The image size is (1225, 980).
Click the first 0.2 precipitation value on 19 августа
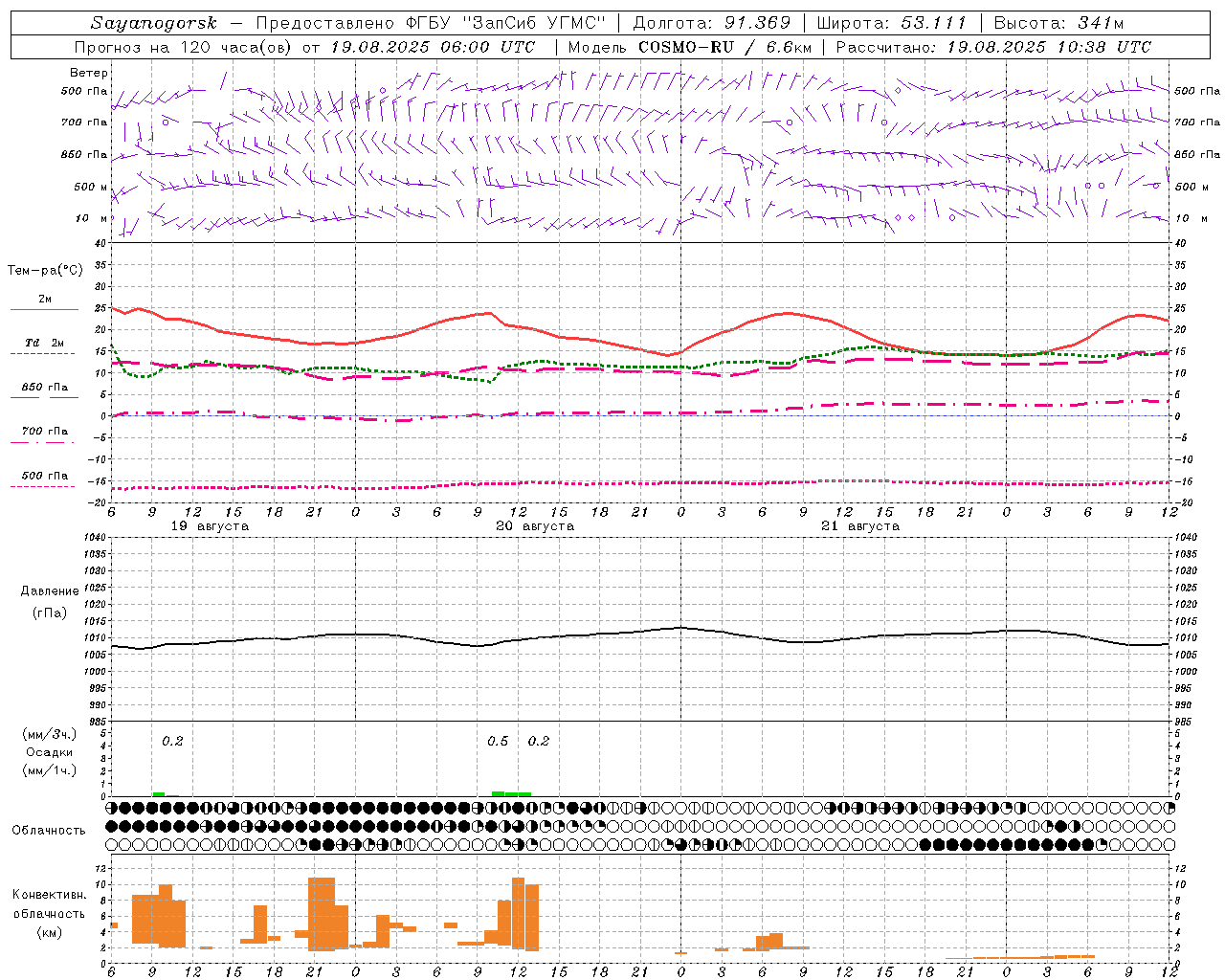(172, 742)
